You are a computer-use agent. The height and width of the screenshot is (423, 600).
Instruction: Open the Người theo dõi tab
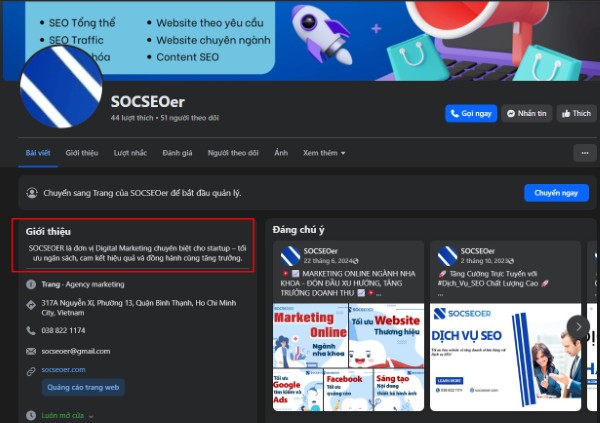[233, 153]
